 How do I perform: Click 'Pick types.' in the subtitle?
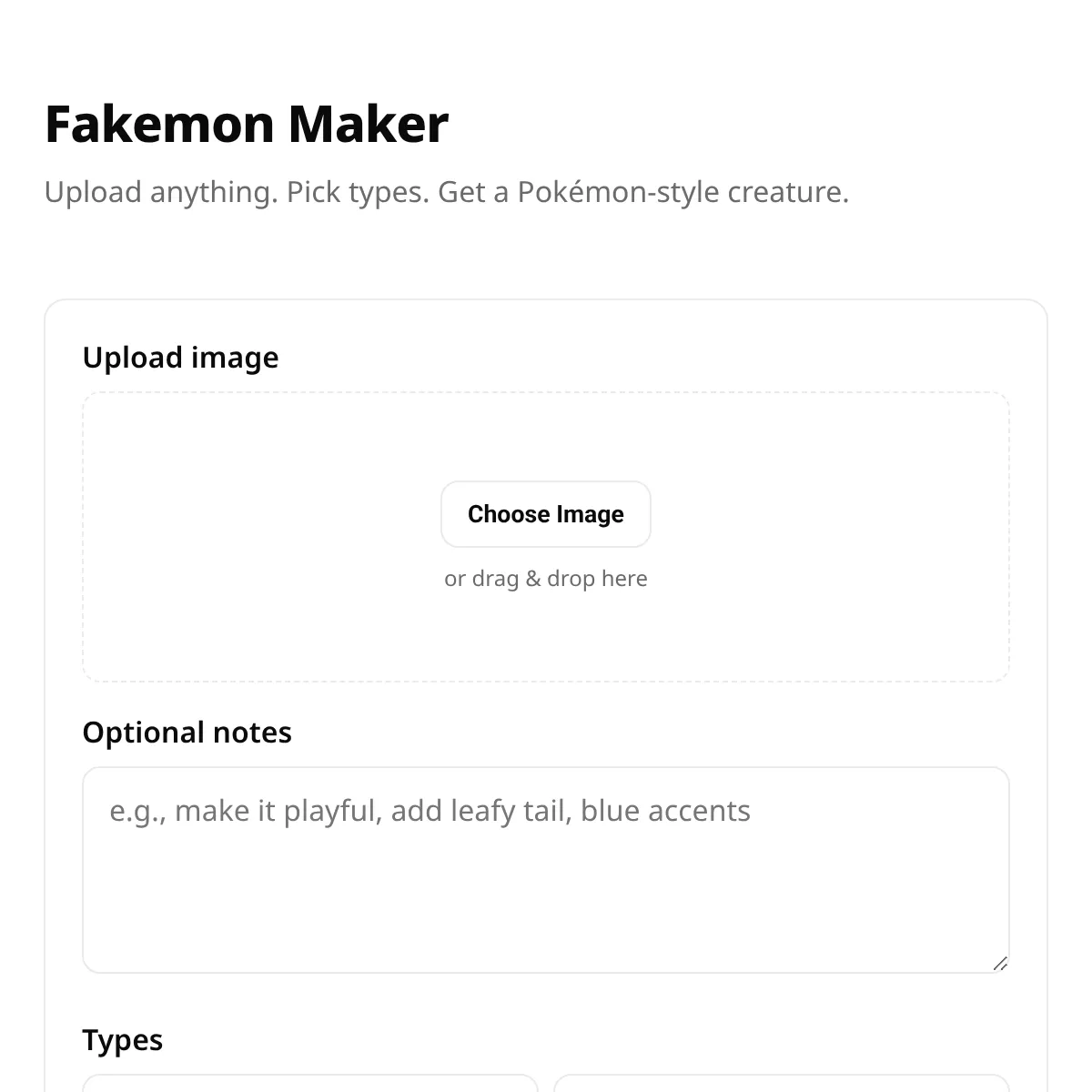pyautogui.click(x=358, y=192)
